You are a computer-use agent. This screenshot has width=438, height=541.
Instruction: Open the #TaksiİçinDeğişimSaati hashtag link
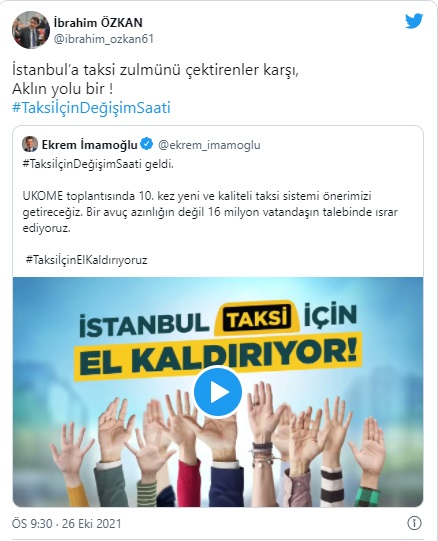[x=91, y=108]
